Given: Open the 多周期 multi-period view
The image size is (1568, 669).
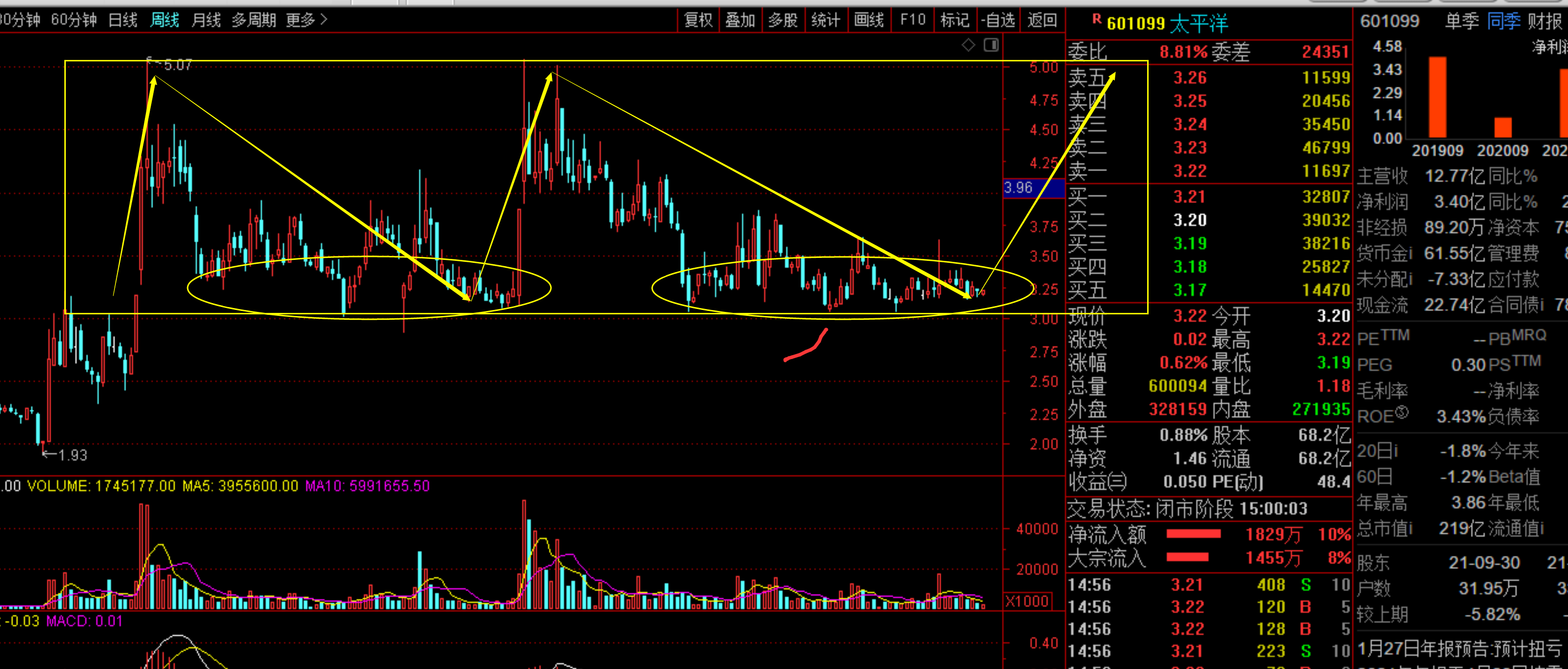Looking at the screenshot, I should [x=254, y=20].
